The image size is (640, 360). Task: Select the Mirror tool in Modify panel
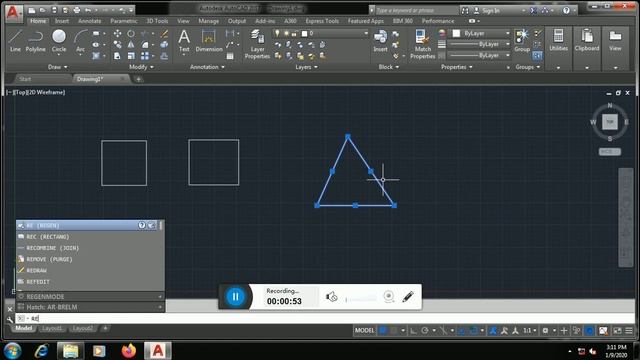[x=131, y=44]
